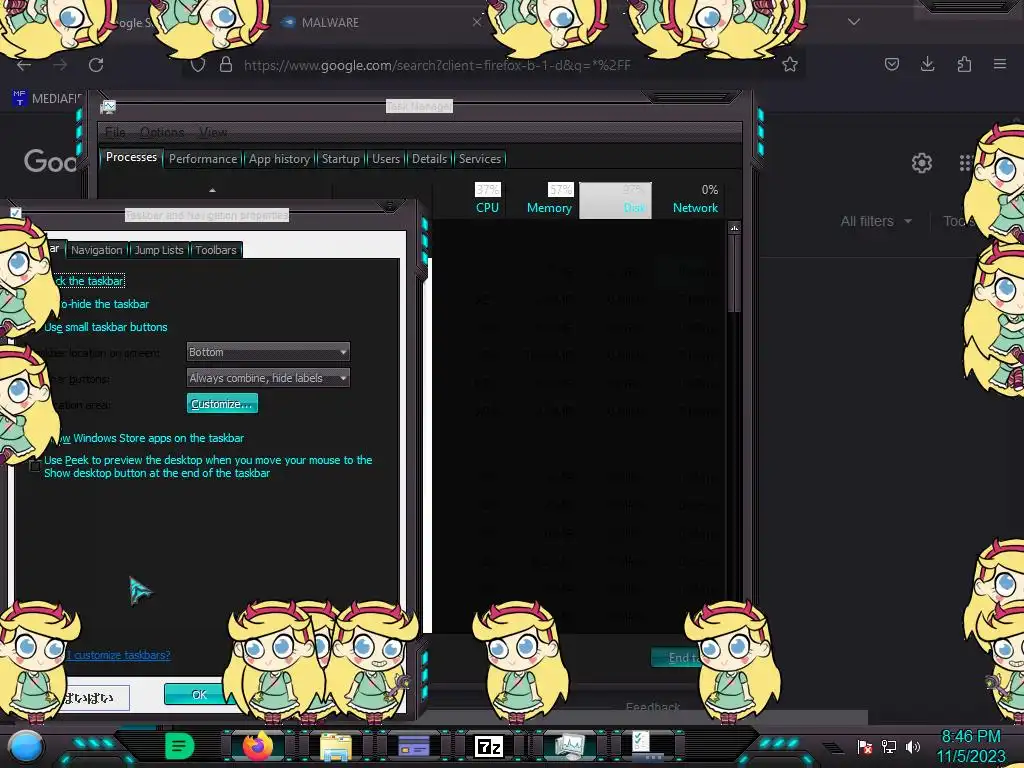Click the Firefox back arrow

click(24, 65)
